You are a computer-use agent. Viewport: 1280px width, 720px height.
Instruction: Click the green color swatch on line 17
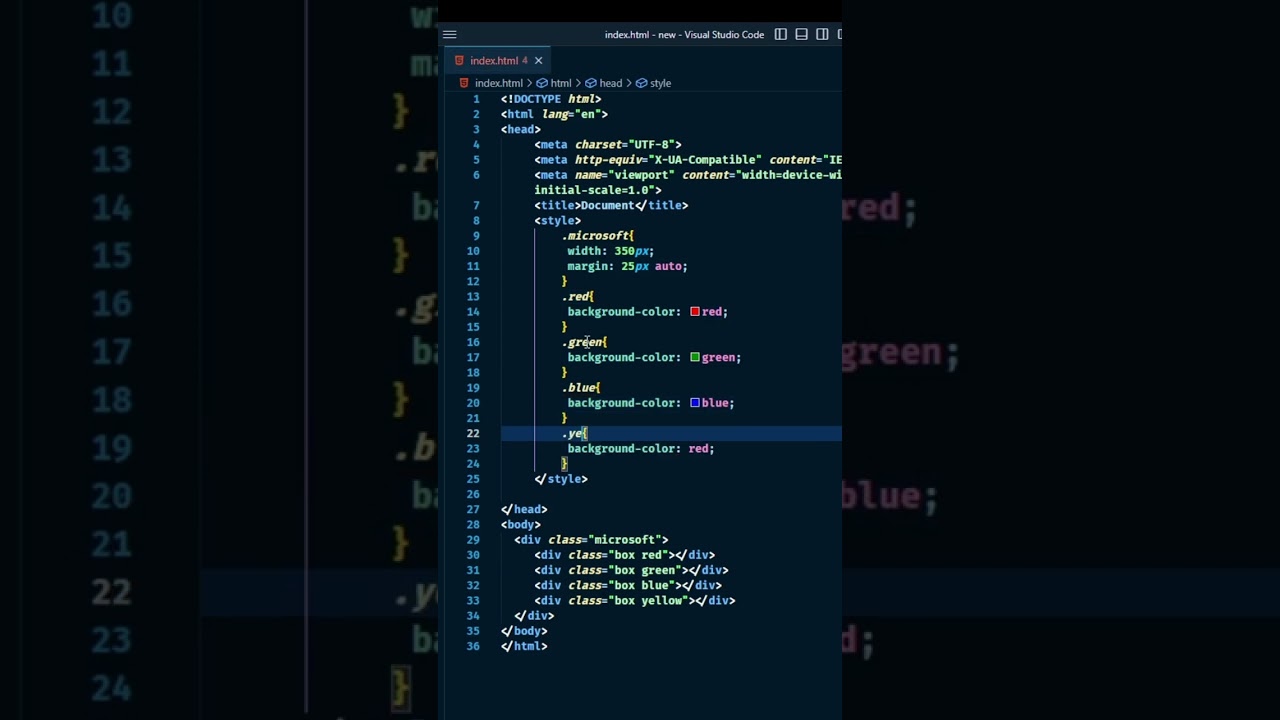[x=695, y=357]
